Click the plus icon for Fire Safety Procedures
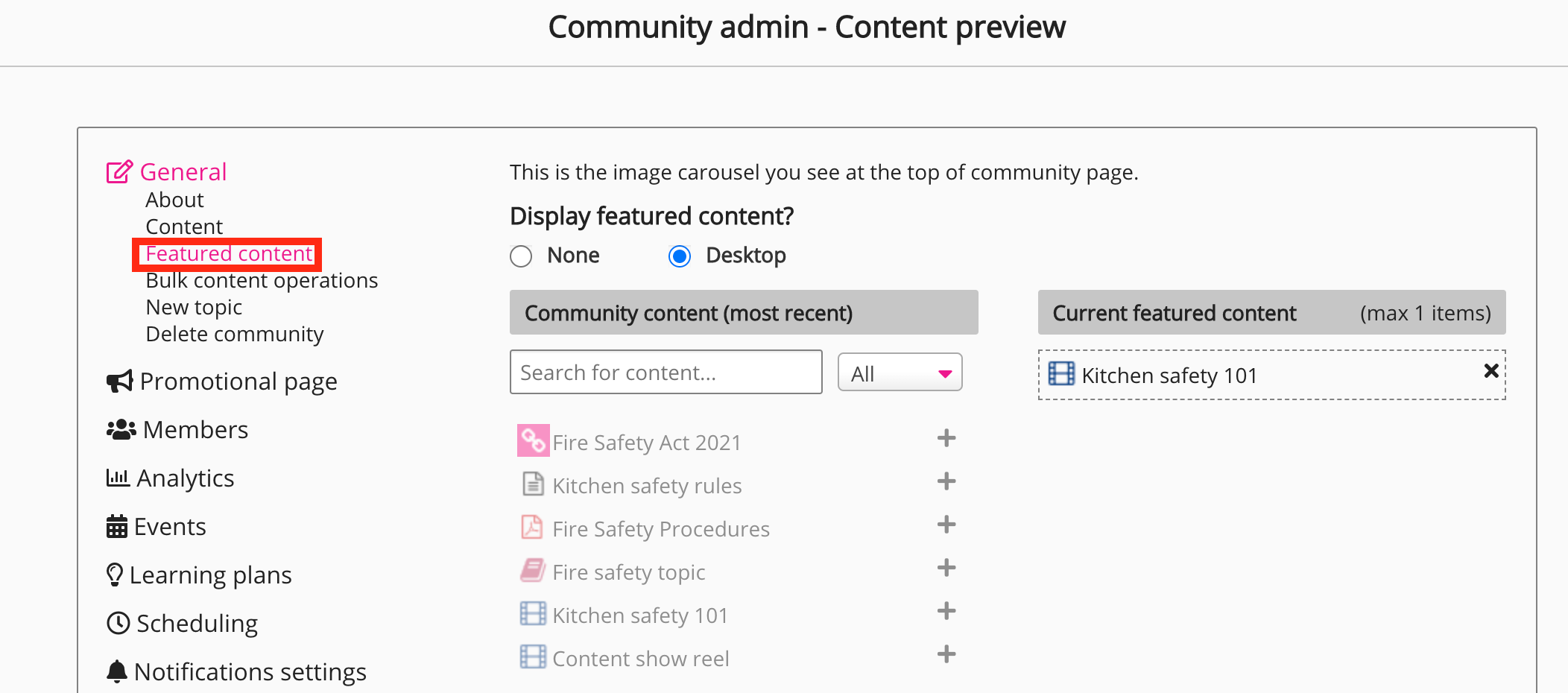This screenshot has height=693, width=1568. pos(946,525)
